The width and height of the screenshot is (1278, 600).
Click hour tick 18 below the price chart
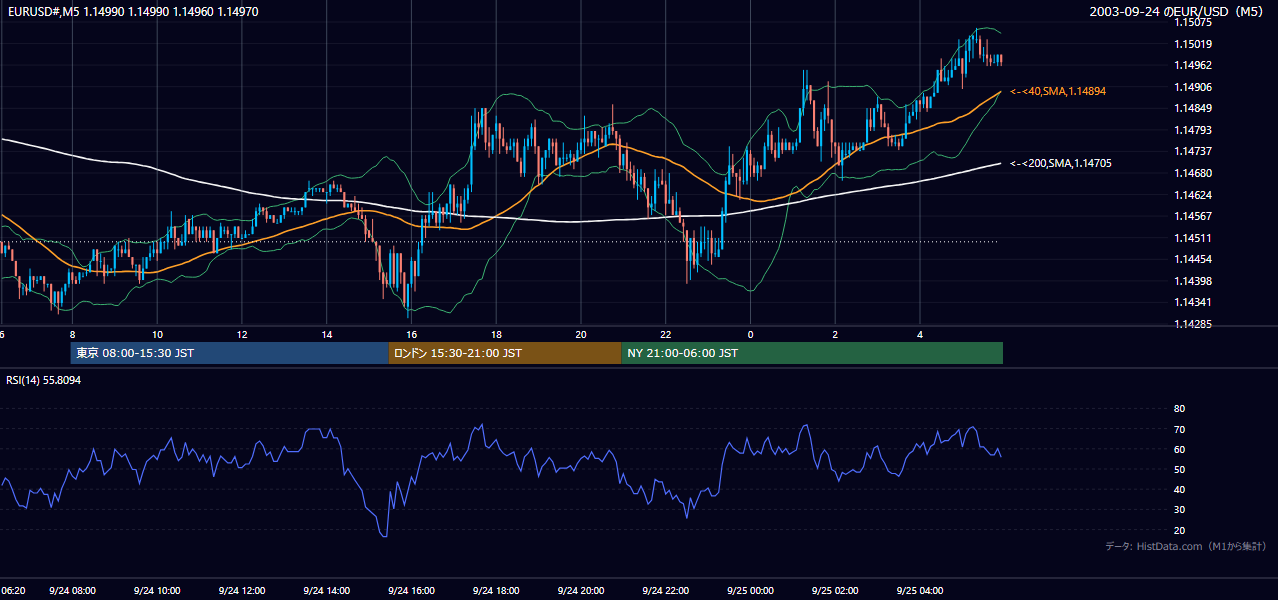pyautogui.click(x=496, y=334)
